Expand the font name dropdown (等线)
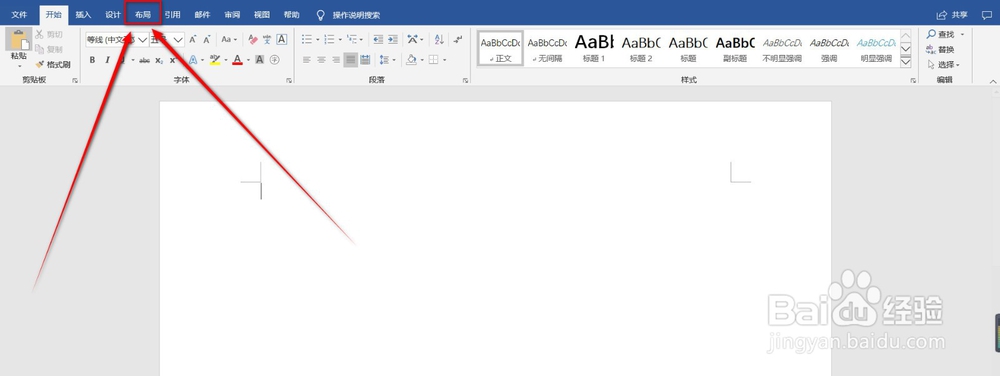Viewport: 1000px width, 376px height. (x=142, y=40)
